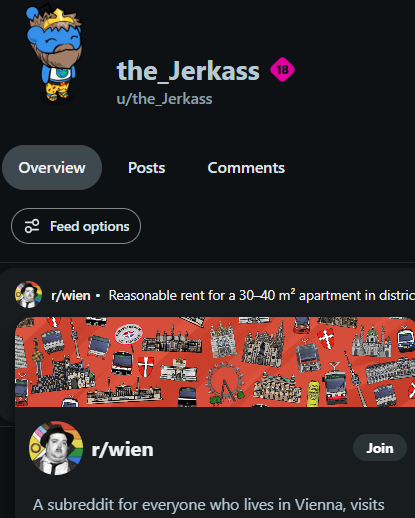
Task: Click the u/the_Jerkass username text
Action: pyautogui.click(x=164, y=99)
